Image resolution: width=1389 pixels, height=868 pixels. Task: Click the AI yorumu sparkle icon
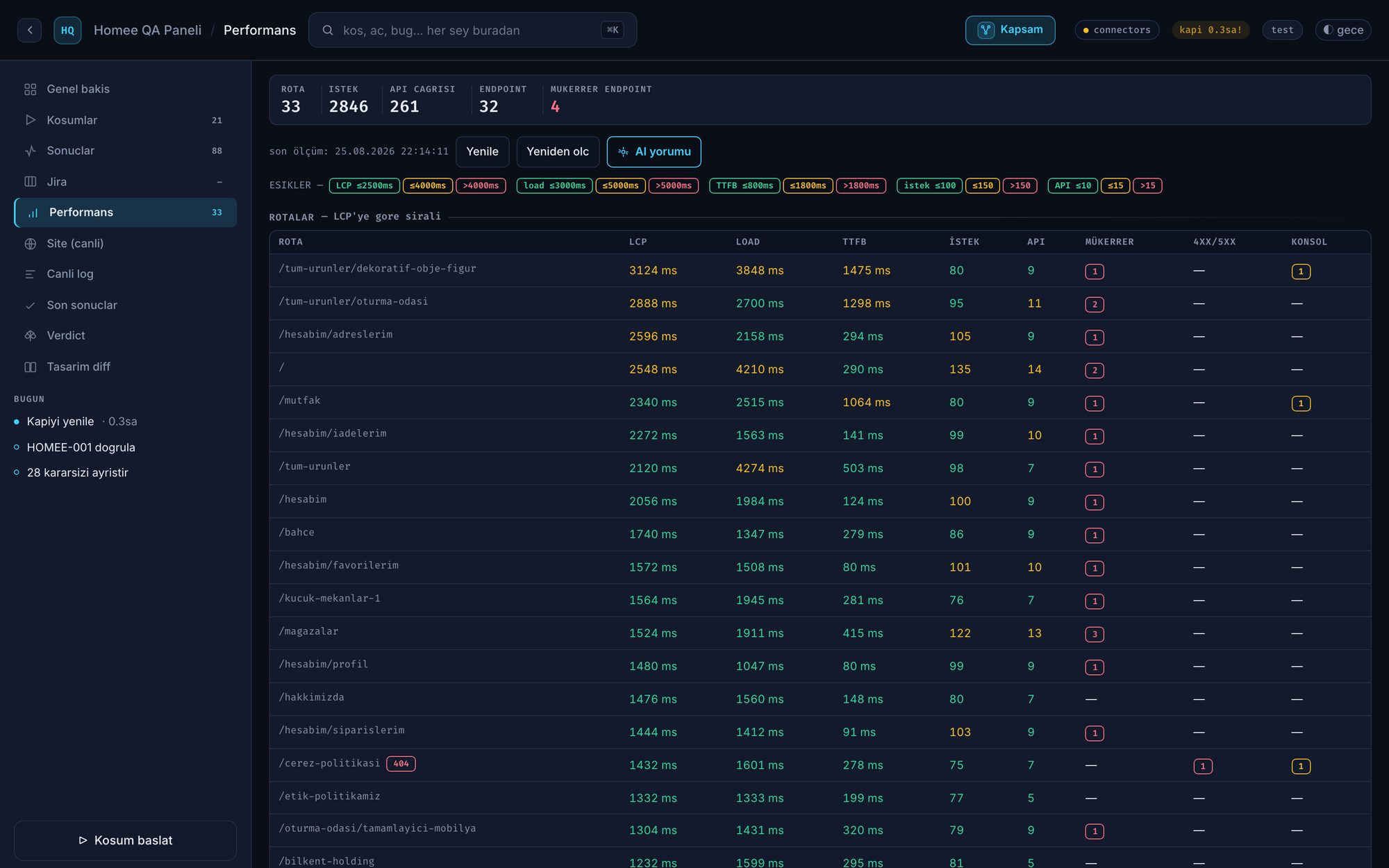pyautogui.click(x=623, y=151)
